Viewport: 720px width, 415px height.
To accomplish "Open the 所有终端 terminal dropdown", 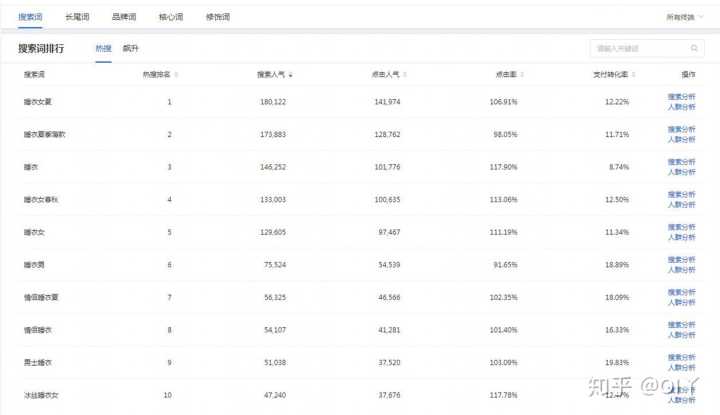I will tap(685, 17).
